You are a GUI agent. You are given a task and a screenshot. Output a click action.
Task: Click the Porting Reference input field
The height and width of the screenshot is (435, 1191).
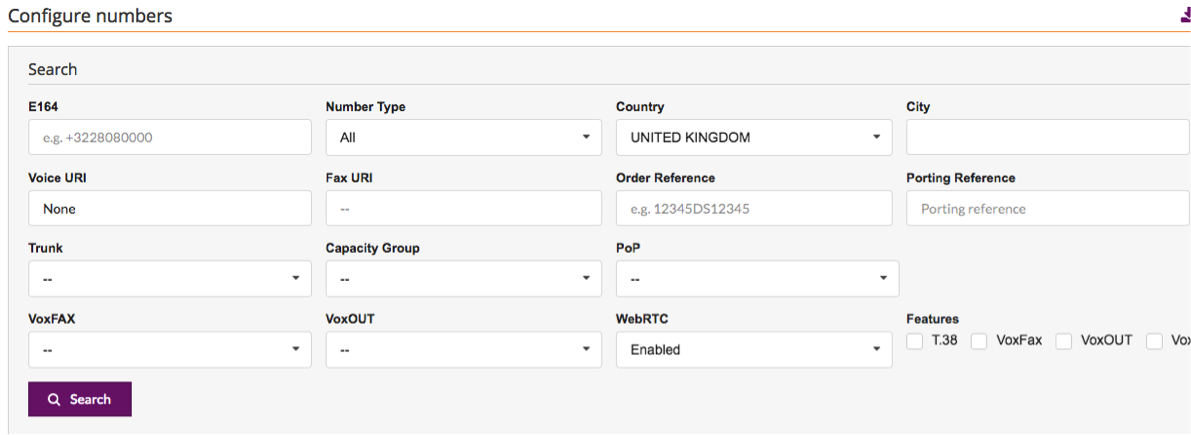(1048, 208)
